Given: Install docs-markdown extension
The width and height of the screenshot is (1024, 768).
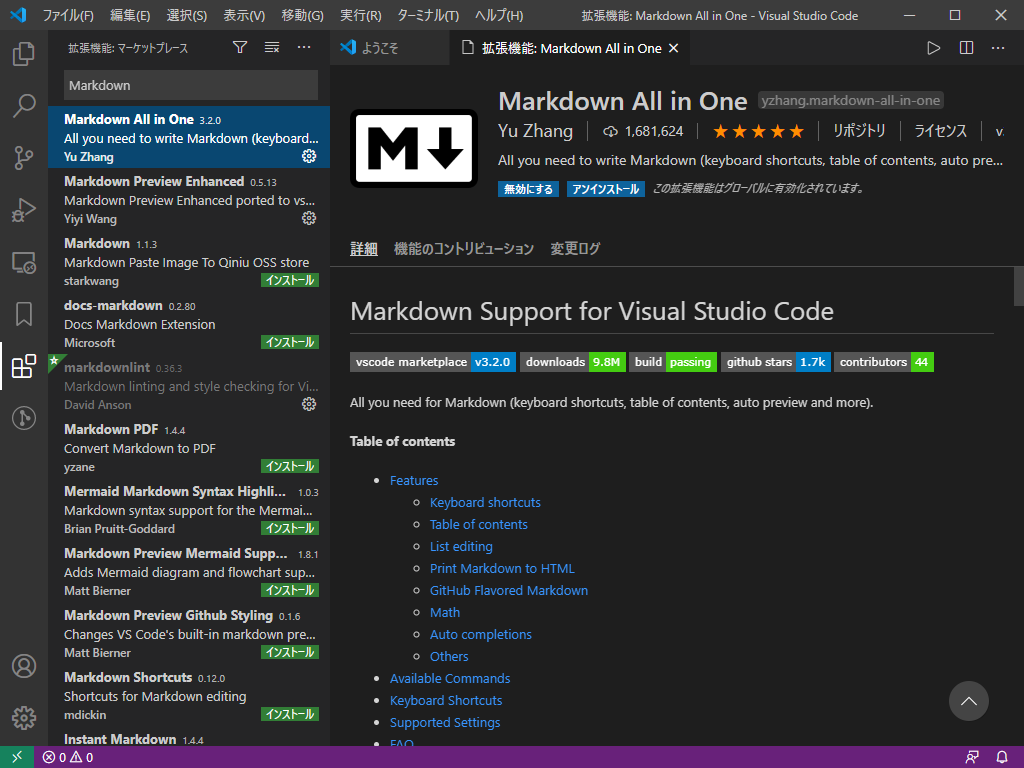Looking at the screenshot, I should tap(290, 342).
